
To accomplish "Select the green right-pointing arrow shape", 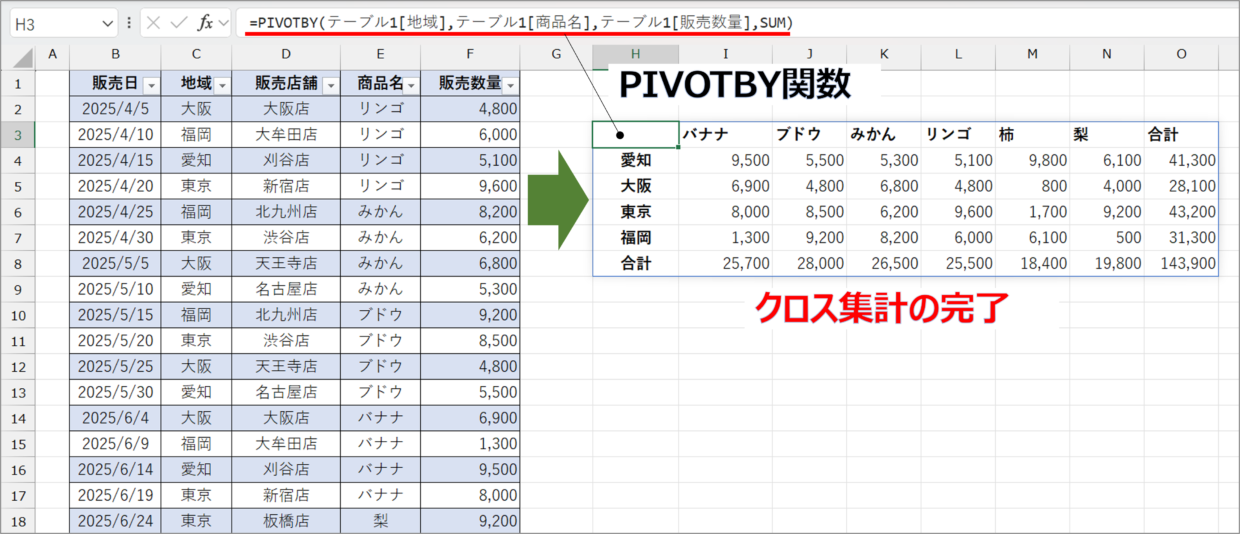I will pos(558,199).
